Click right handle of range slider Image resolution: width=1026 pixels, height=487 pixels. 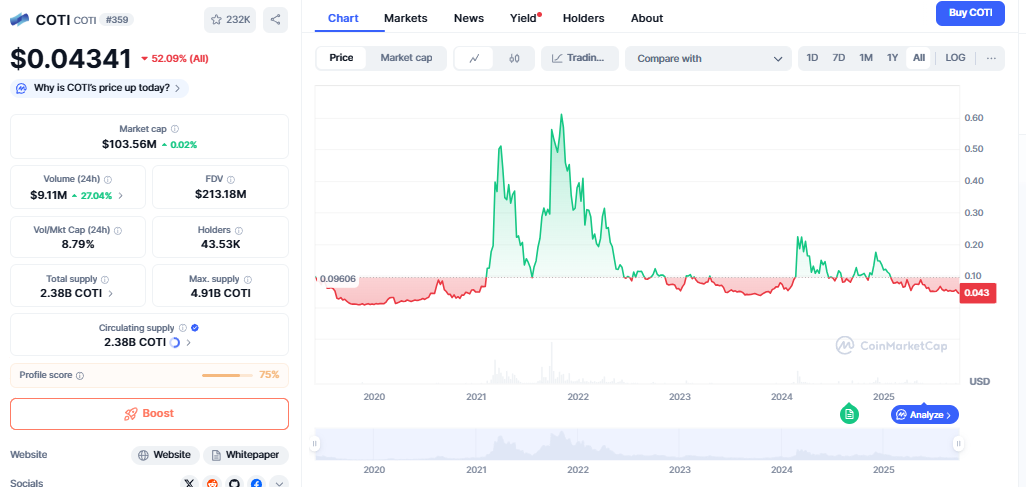959,444
